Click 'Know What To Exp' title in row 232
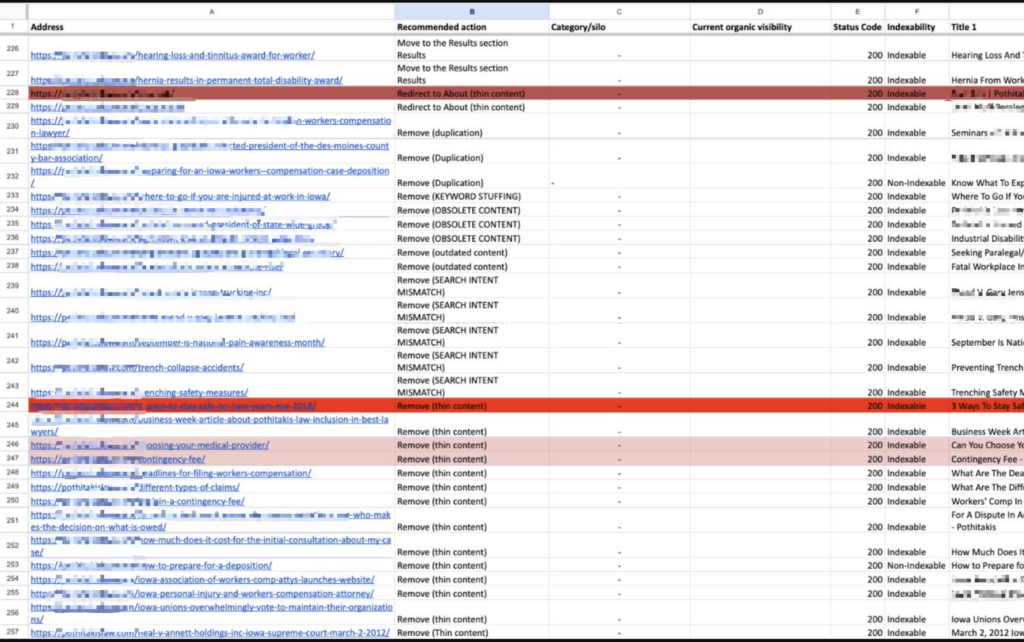 987,183
